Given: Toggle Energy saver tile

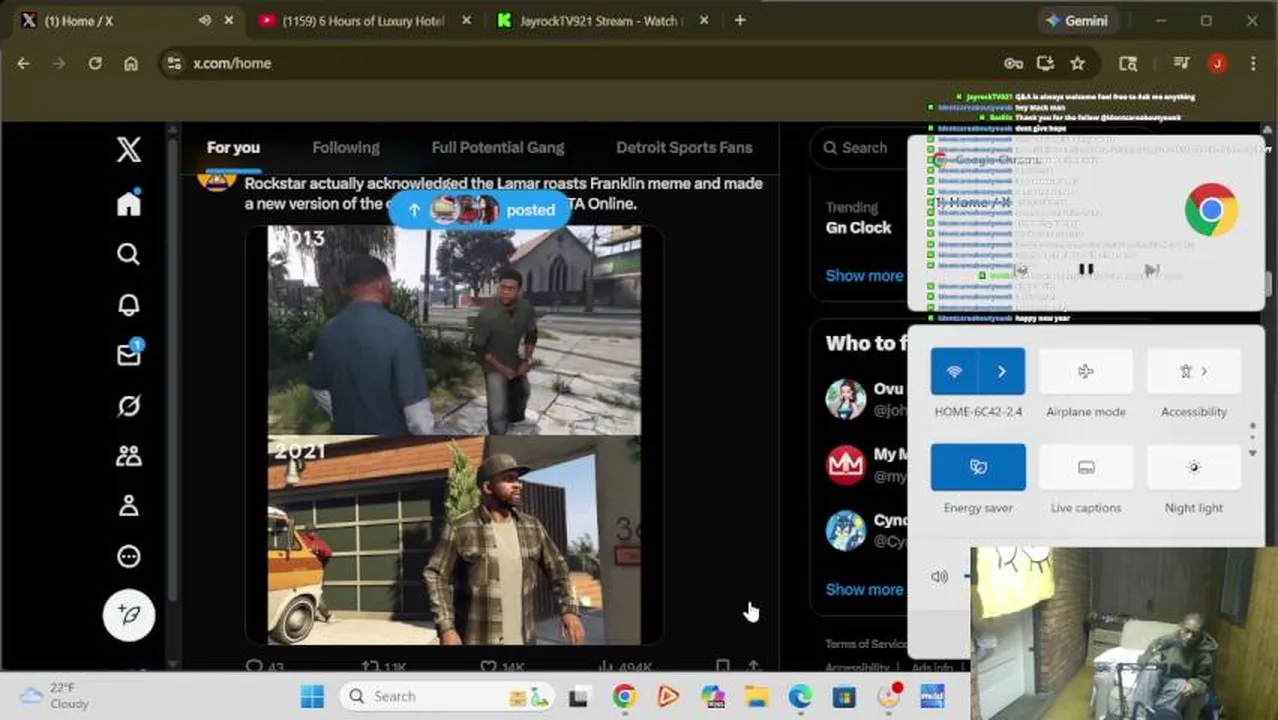Looking at the screenshot, I should [978, 467].
